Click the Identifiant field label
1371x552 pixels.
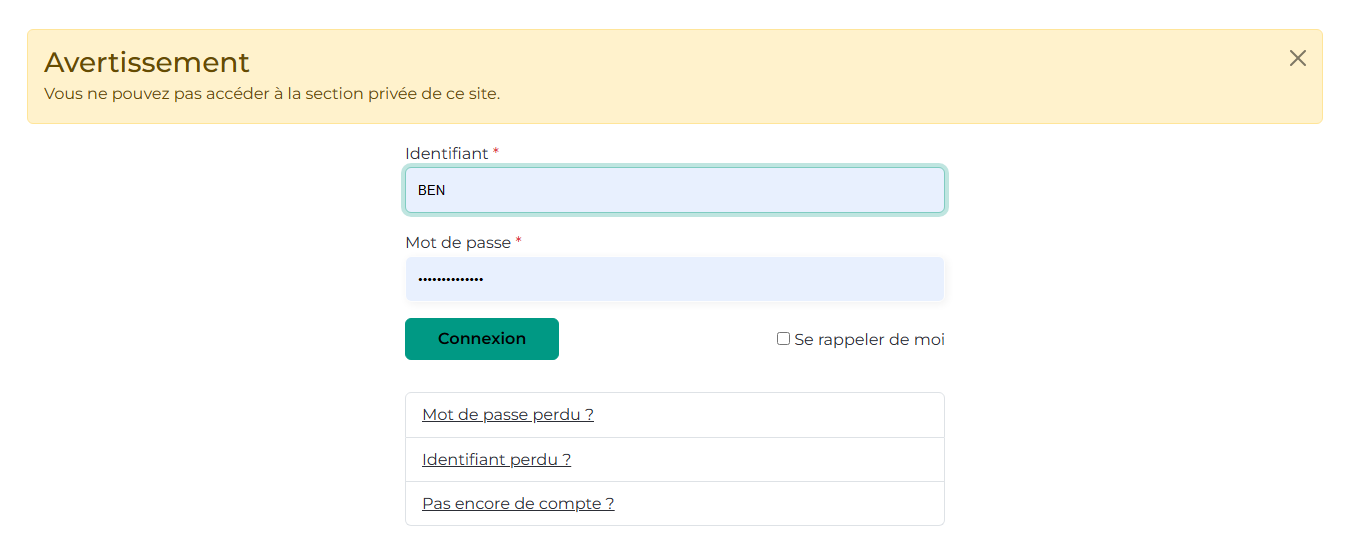click(446, 154)
